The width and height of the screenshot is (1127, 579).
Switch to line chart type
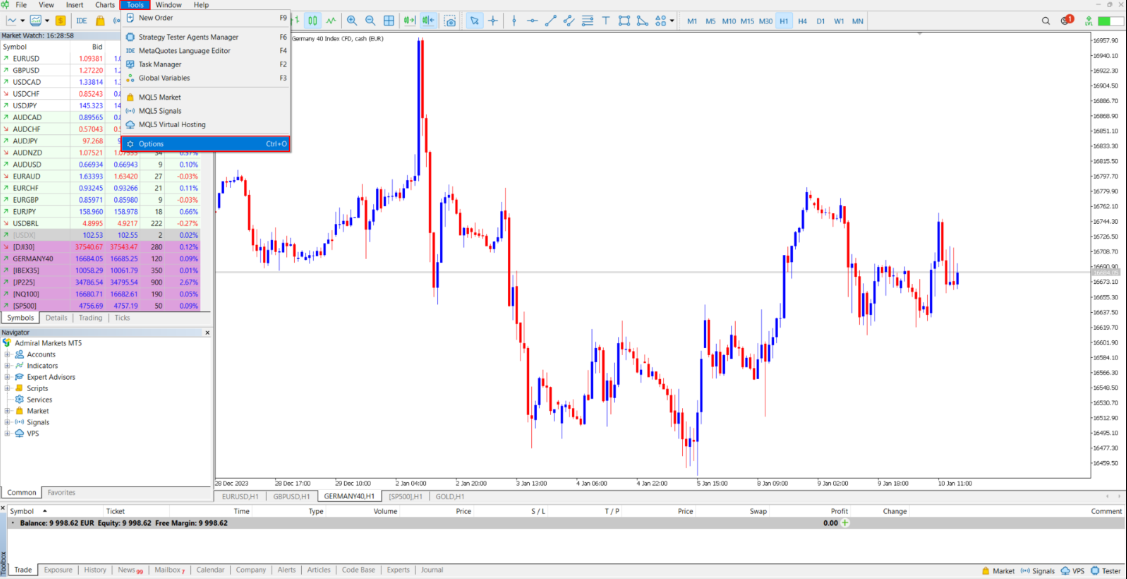pos(332,21)
